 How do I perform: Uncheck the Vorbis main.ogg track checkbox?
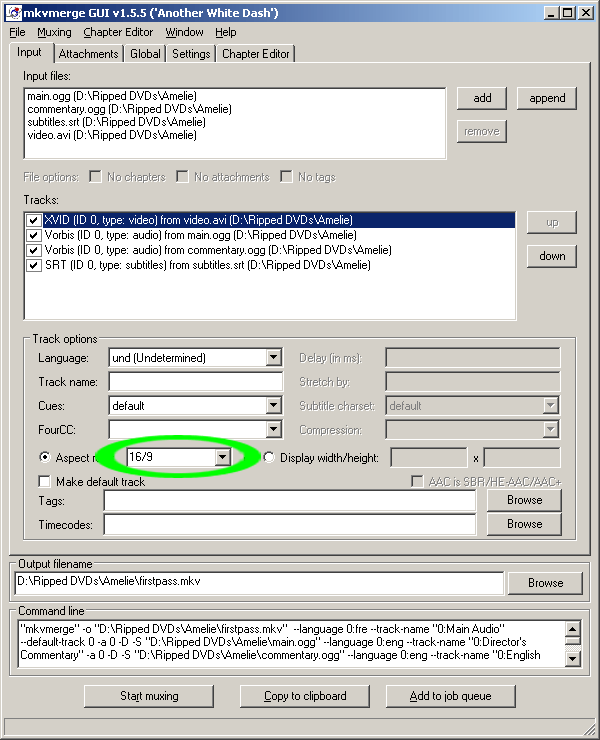coord(33,235)
